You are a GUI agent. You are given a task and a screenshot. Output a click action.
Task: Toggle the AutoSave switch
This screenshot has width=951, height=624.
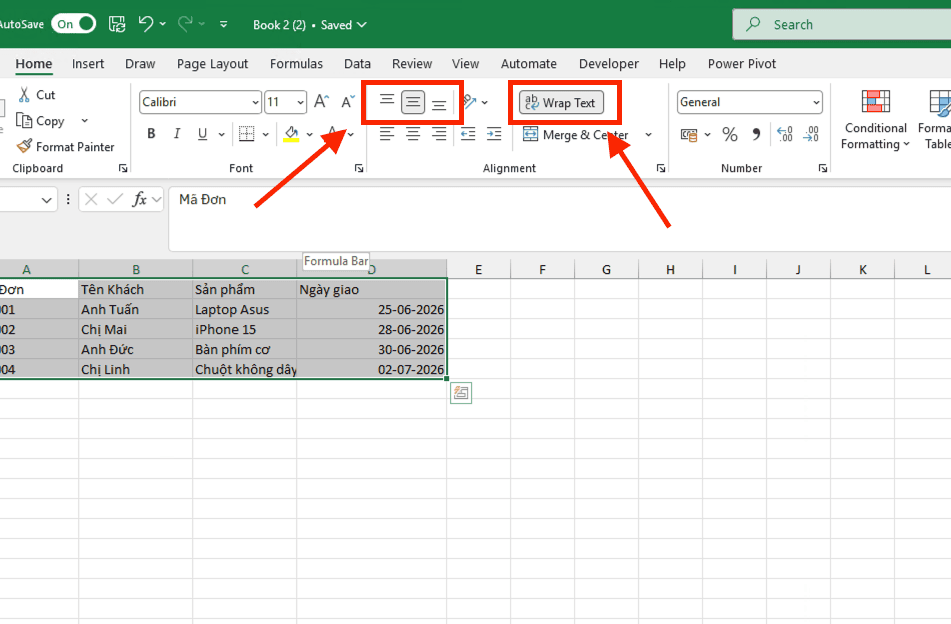coord(73,24)
